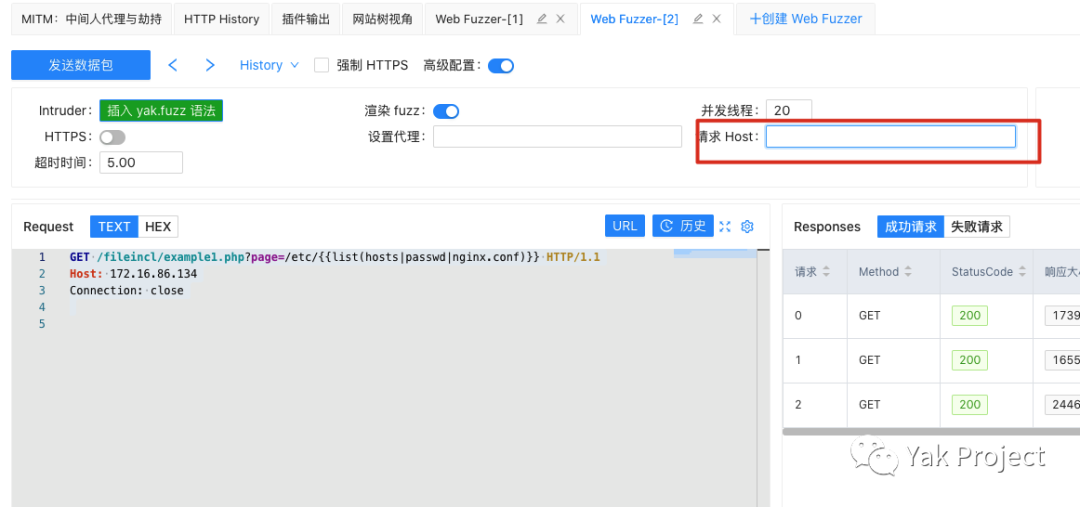Click the GET /fileincl/example1.php request line

pyautogui.click(x=335, y=258)
